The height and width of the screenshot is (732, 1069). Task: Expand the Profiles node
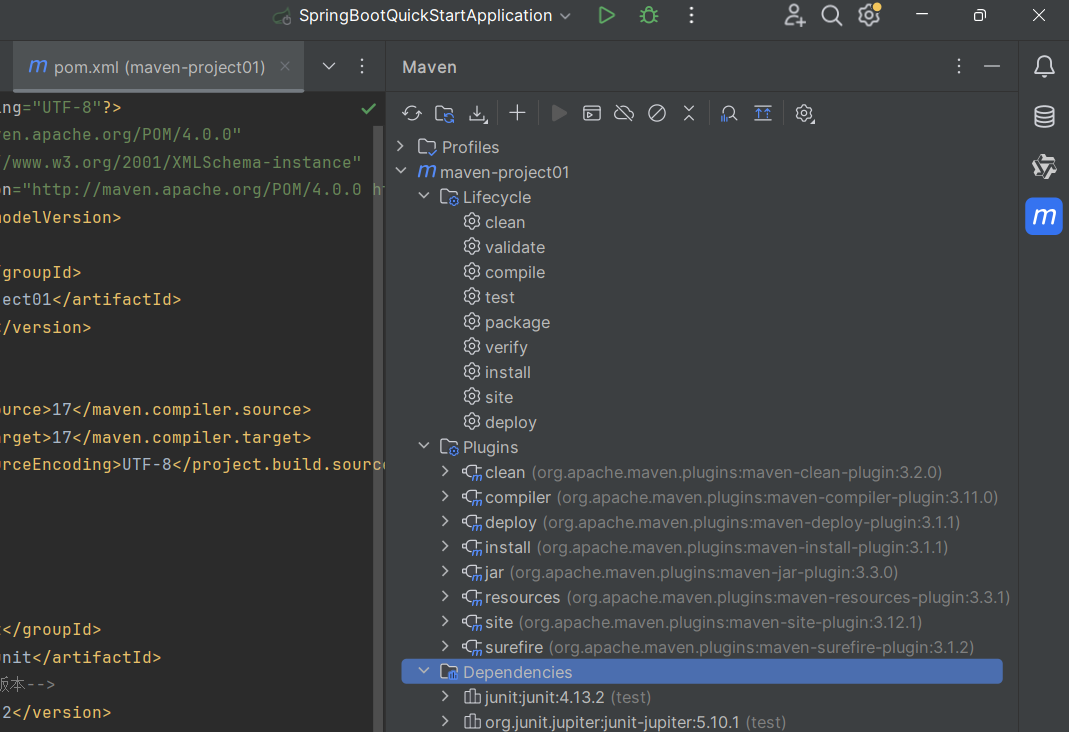[x=401, y=147]
